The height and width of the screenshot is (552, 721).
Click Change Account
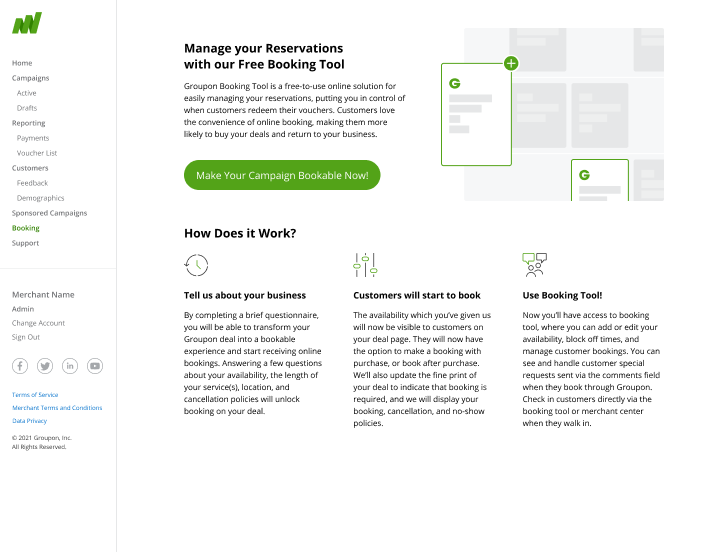click(x=38, y=323)
